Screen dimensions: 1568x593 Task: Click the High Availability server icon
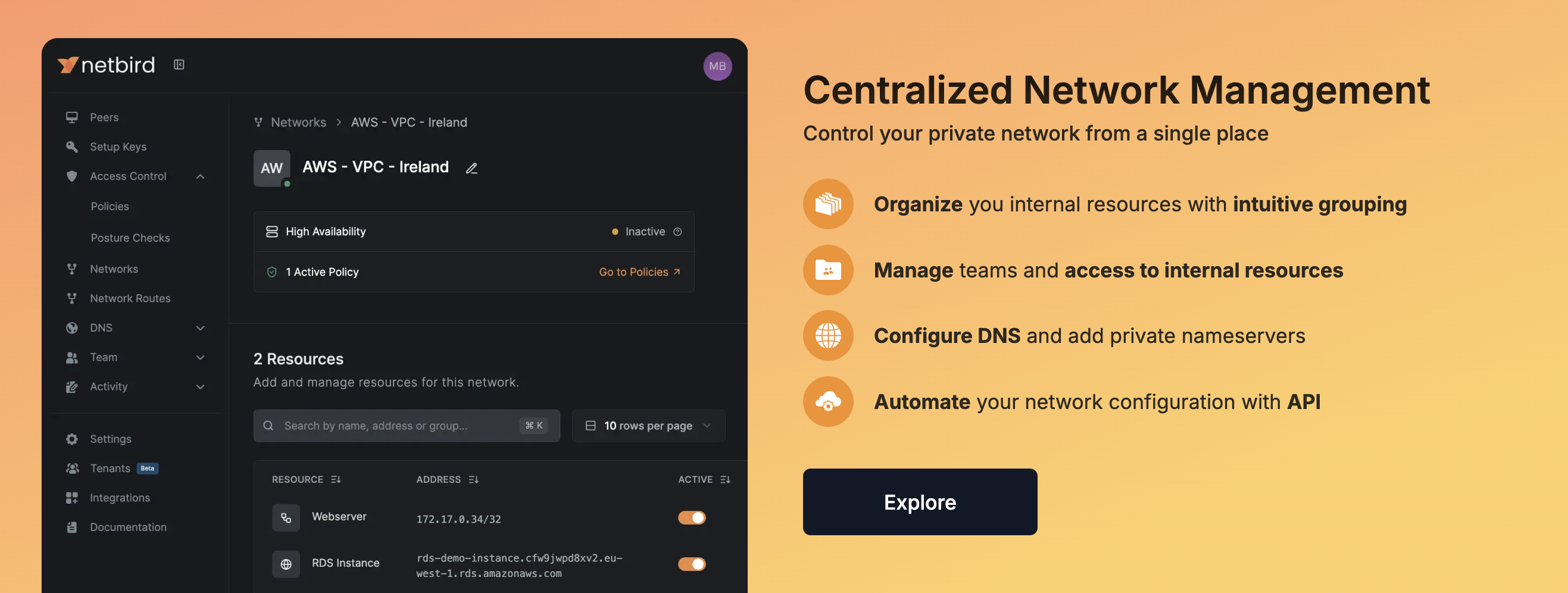[x=272, y=232]
